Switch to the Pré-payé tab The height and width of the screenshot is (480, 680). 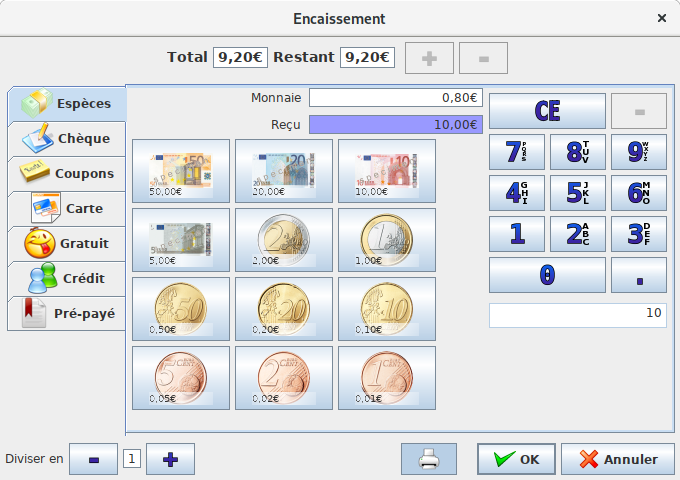pyautogui.click(x=67, y=313)
